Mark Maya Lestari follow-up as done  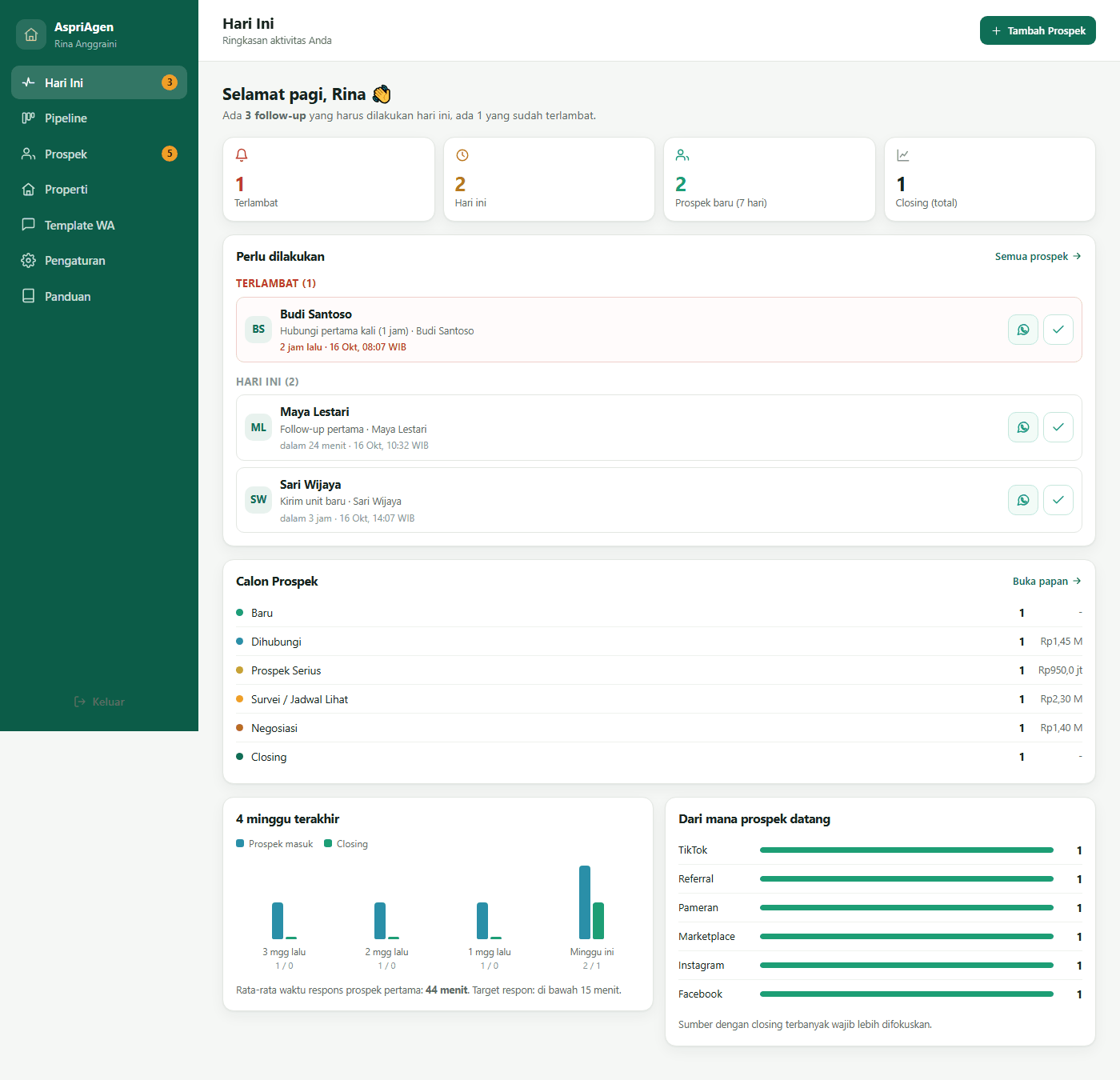(1058, 427)
